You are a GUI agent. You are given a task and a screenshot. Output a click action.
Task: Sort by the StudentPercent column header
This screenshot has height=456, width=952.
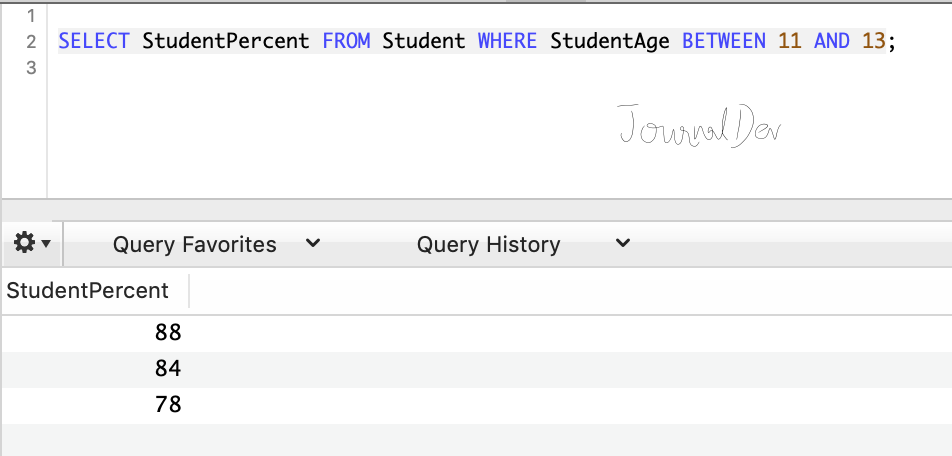(88, 291)
